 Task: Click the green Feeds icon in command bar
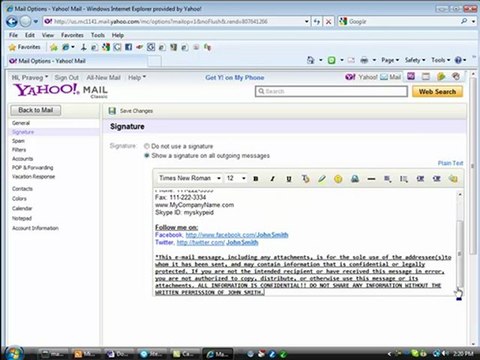[331, 60]
